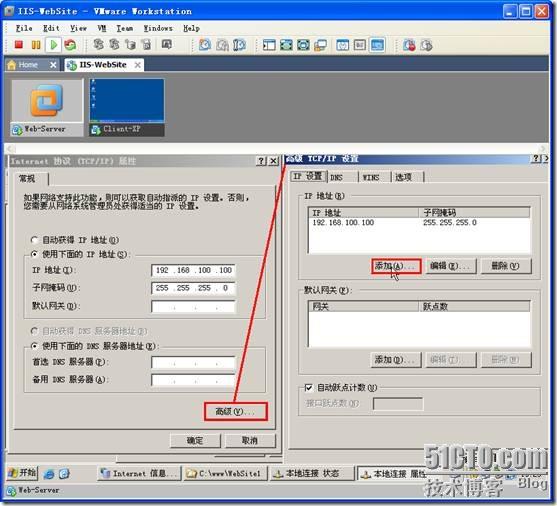Toggle the 自动跃点计数 checkbox
The height and width of the screenshot is (506, 557).
tap(308, 388)
